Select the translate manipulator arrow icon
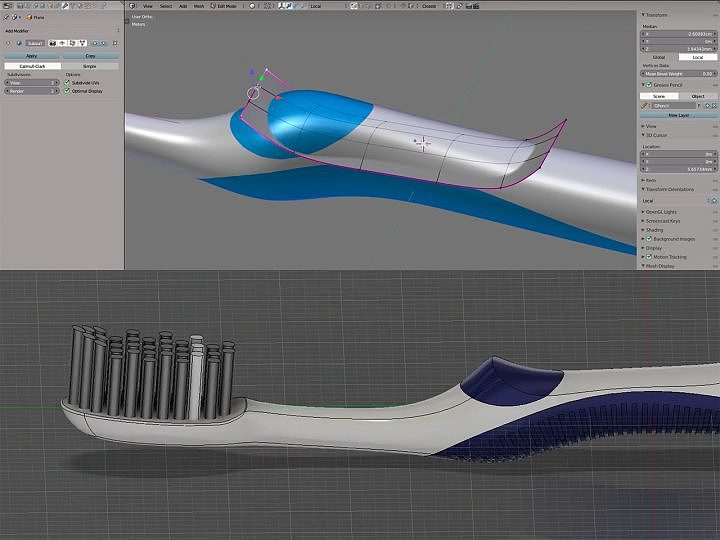This screenshot has width=720, height=540. 289,6
